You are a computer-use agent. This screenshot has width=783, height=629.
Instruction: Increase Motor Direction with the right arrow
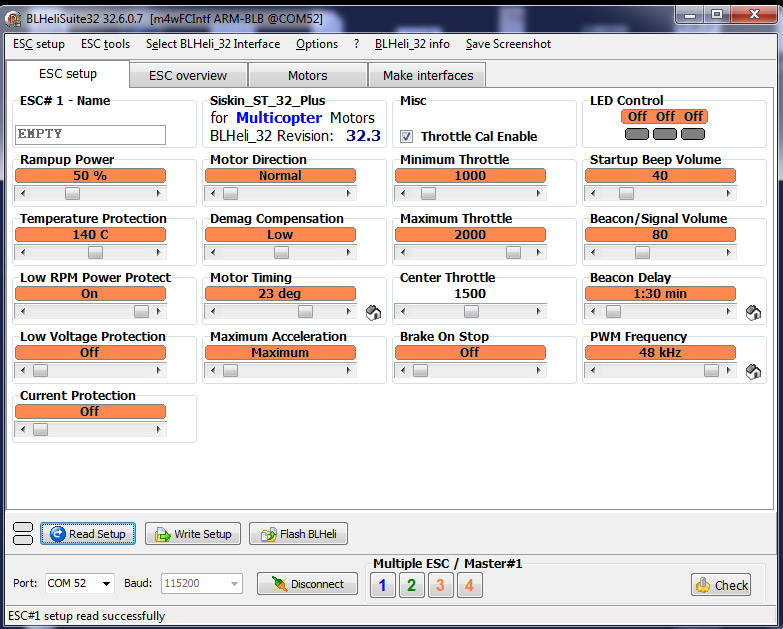[349, 193]
